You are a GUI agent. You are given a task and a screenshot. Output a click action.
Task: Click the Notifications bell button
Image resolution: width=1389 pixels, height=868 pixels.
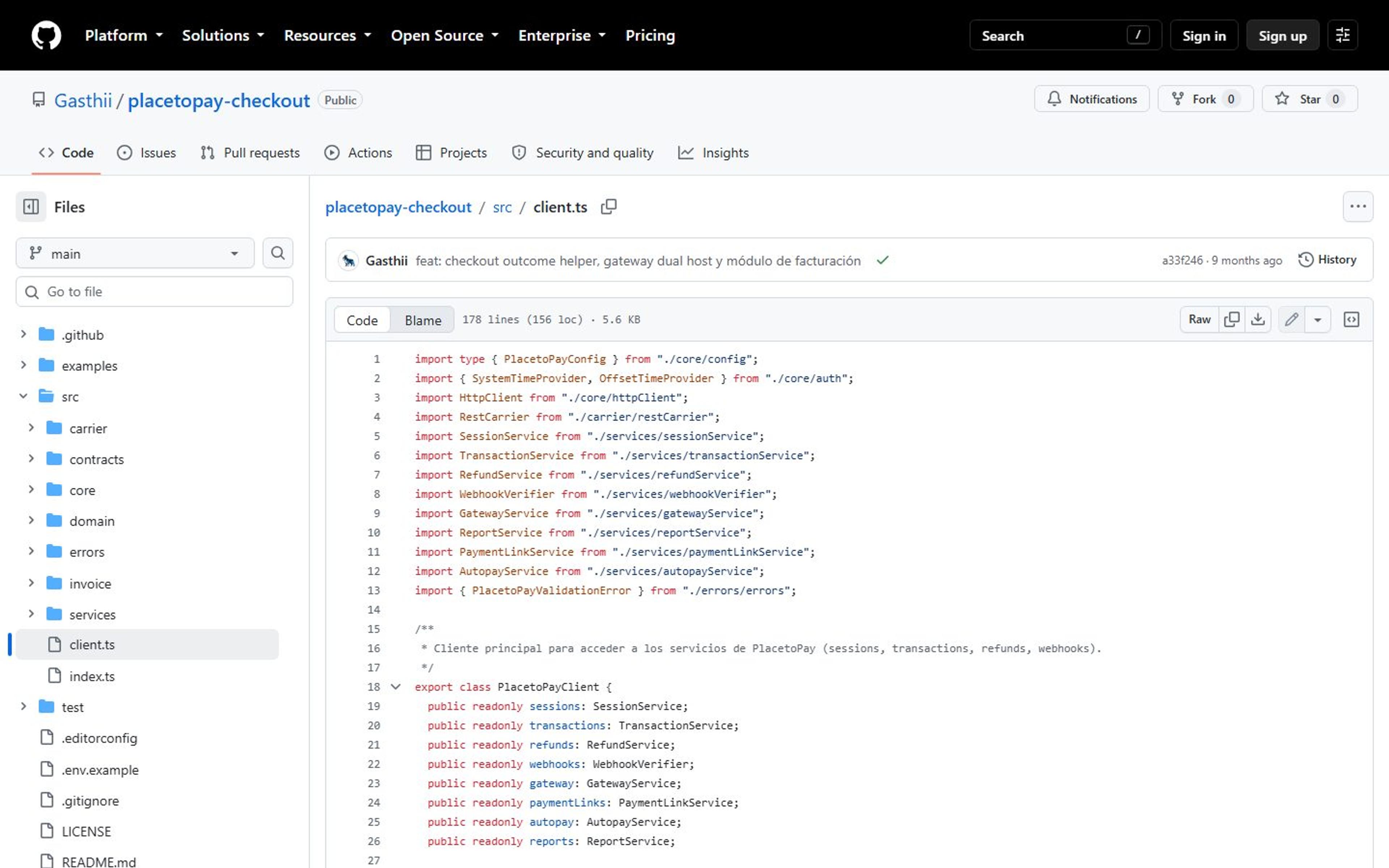click(1092, 99)
